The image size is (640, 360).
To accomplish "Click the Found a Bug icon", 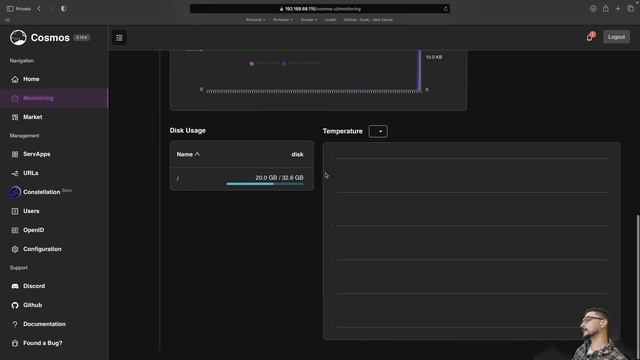I will click(15, 343).
